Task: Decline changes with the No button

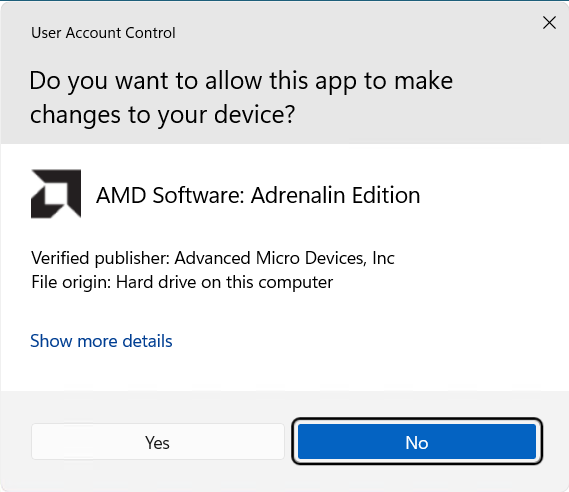Action: click(x=417, y=442)
